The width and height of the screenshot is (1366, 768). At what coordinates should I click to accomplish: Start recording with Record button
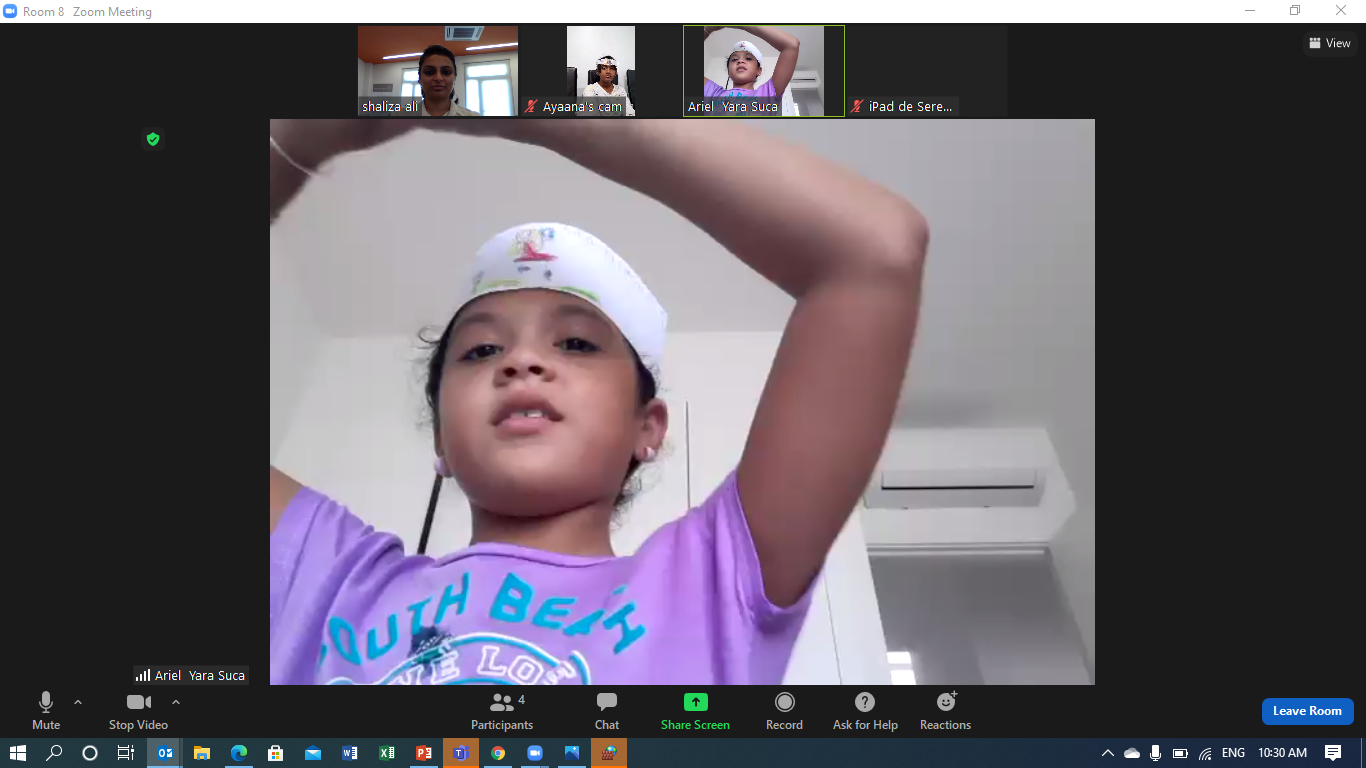pos(784,710)
